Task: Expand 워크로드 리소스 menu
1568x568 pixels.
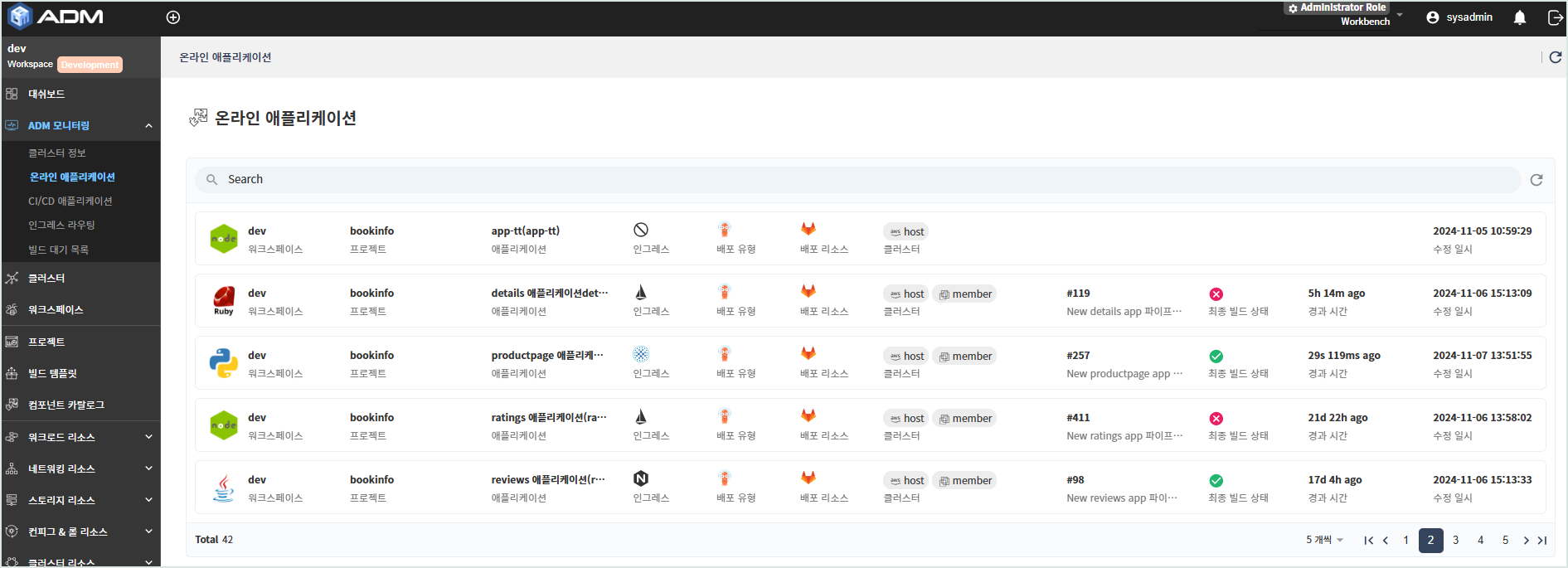Action: [x=80, y=437]
